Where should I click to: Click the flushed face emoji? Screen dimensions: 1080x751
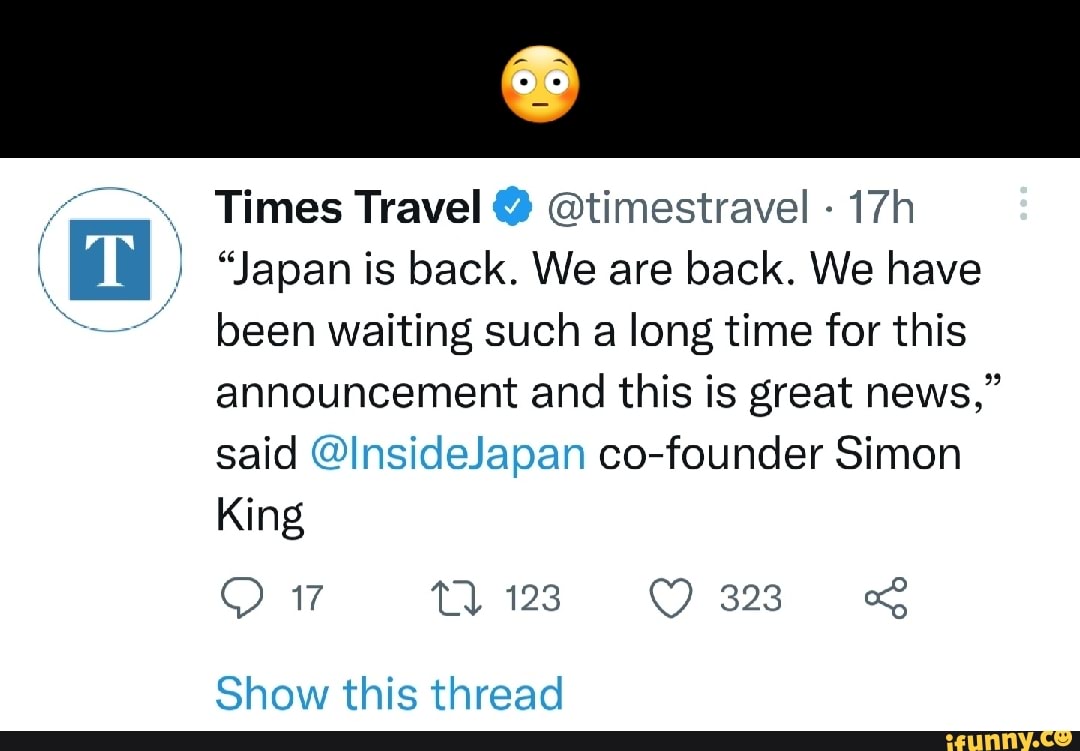pos(540,84)
